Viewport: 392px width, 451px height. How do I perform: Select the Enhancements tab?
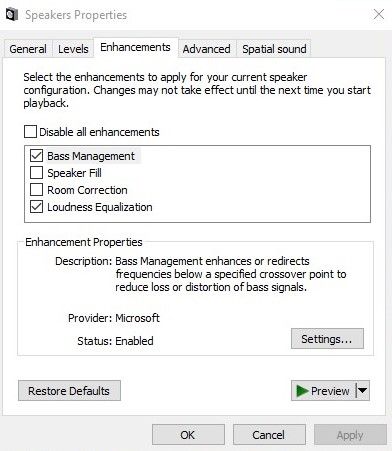point(135,47)
